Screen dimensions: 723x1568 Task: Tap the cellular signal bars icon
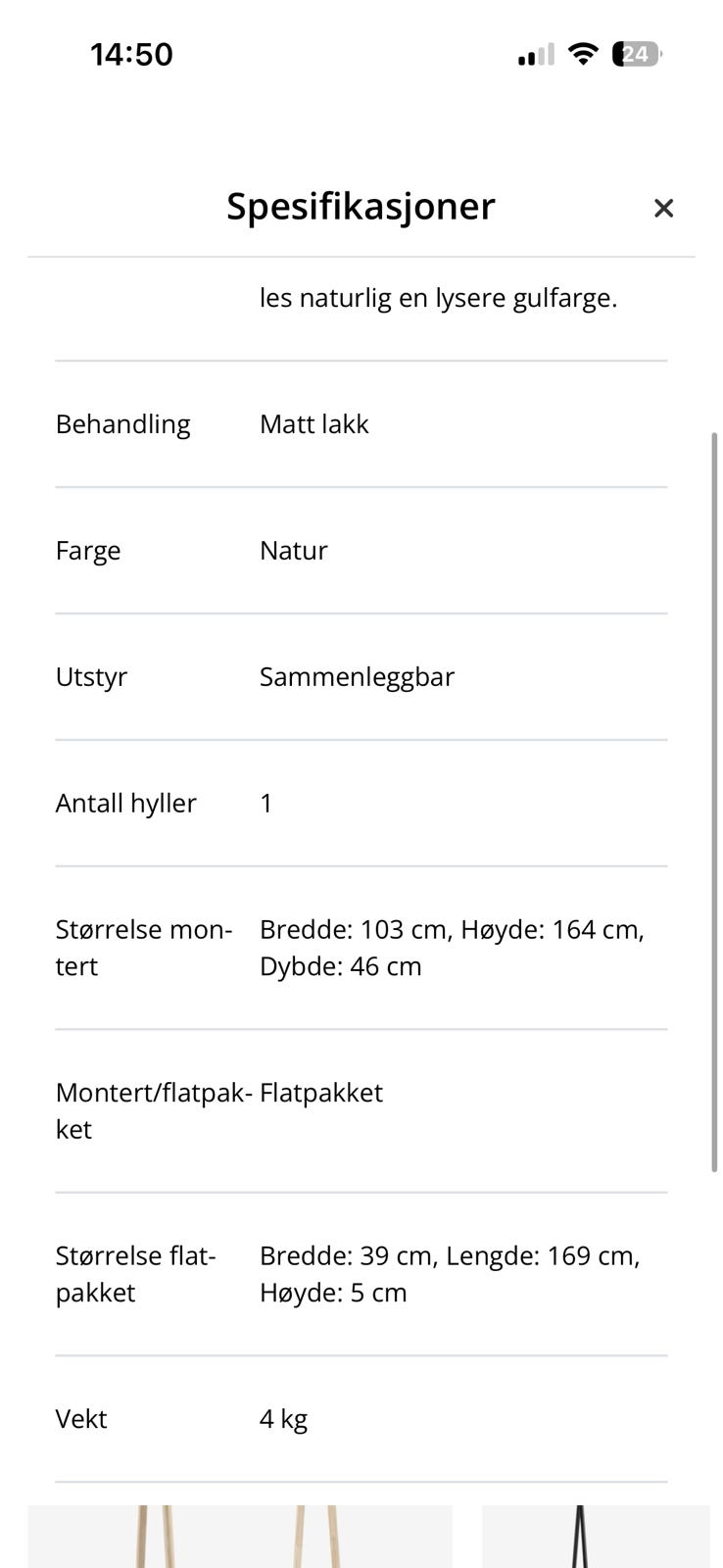(x=536, y=55)
